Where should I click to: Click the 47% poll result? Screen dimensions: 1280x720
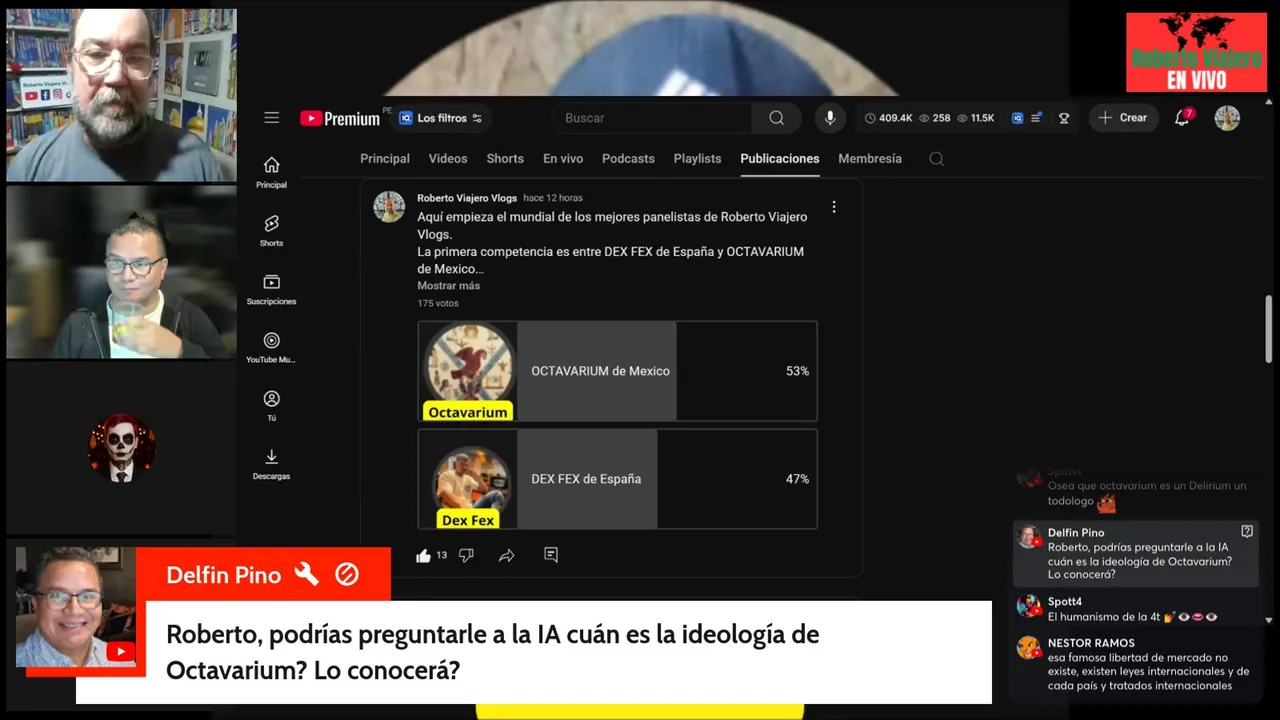point(797,479)
